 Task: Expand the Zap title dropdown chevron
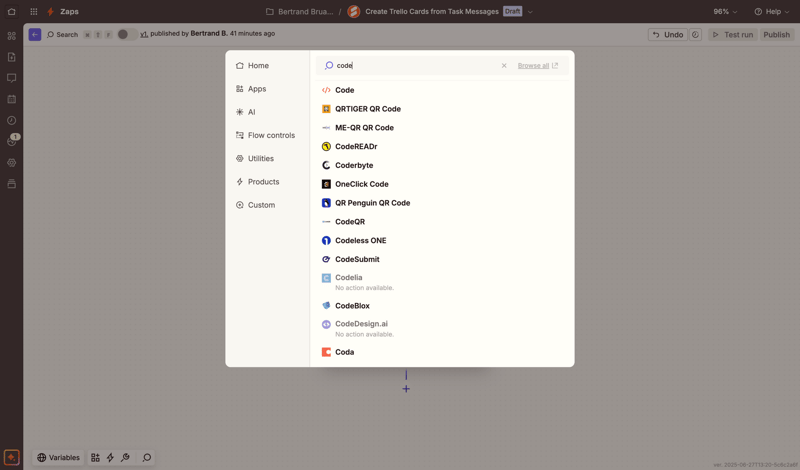[530, 12]
